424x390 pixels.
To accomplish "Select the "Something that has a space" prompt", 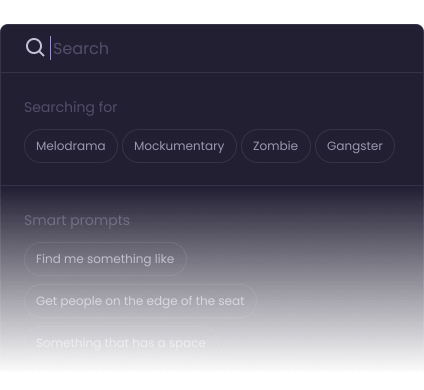I will tap(121, 343).
